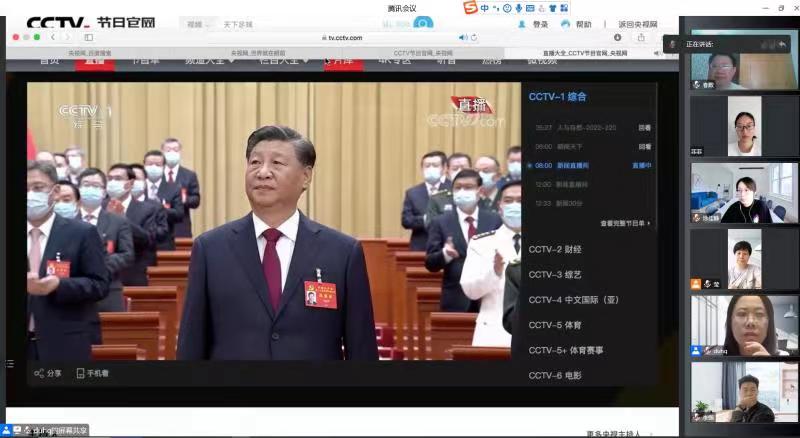This screenshot has height=438, width=800.
Task: Toggle Sogou 中 Chinese/English input mode
Action: tap(484, 8)
